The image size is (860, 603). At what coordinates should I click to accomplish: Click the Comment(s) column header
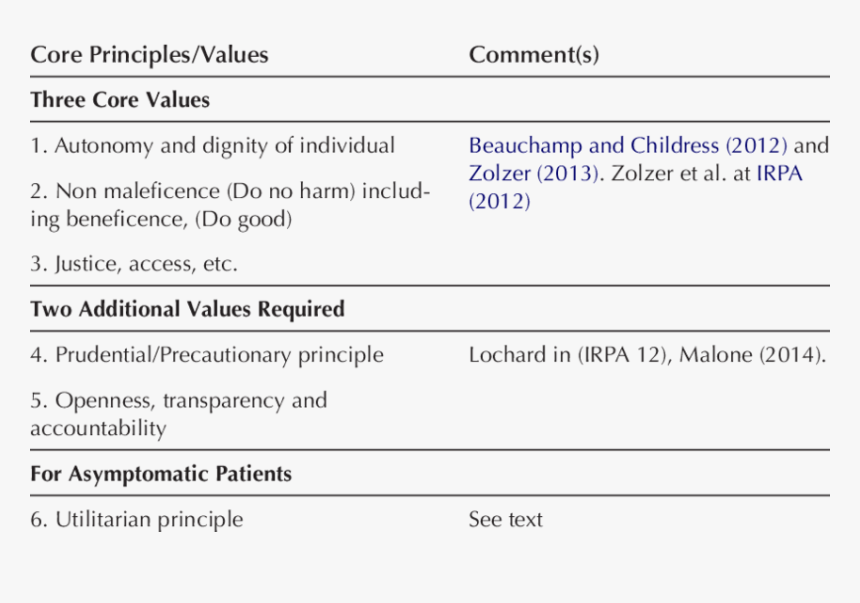tap(534, 55)
